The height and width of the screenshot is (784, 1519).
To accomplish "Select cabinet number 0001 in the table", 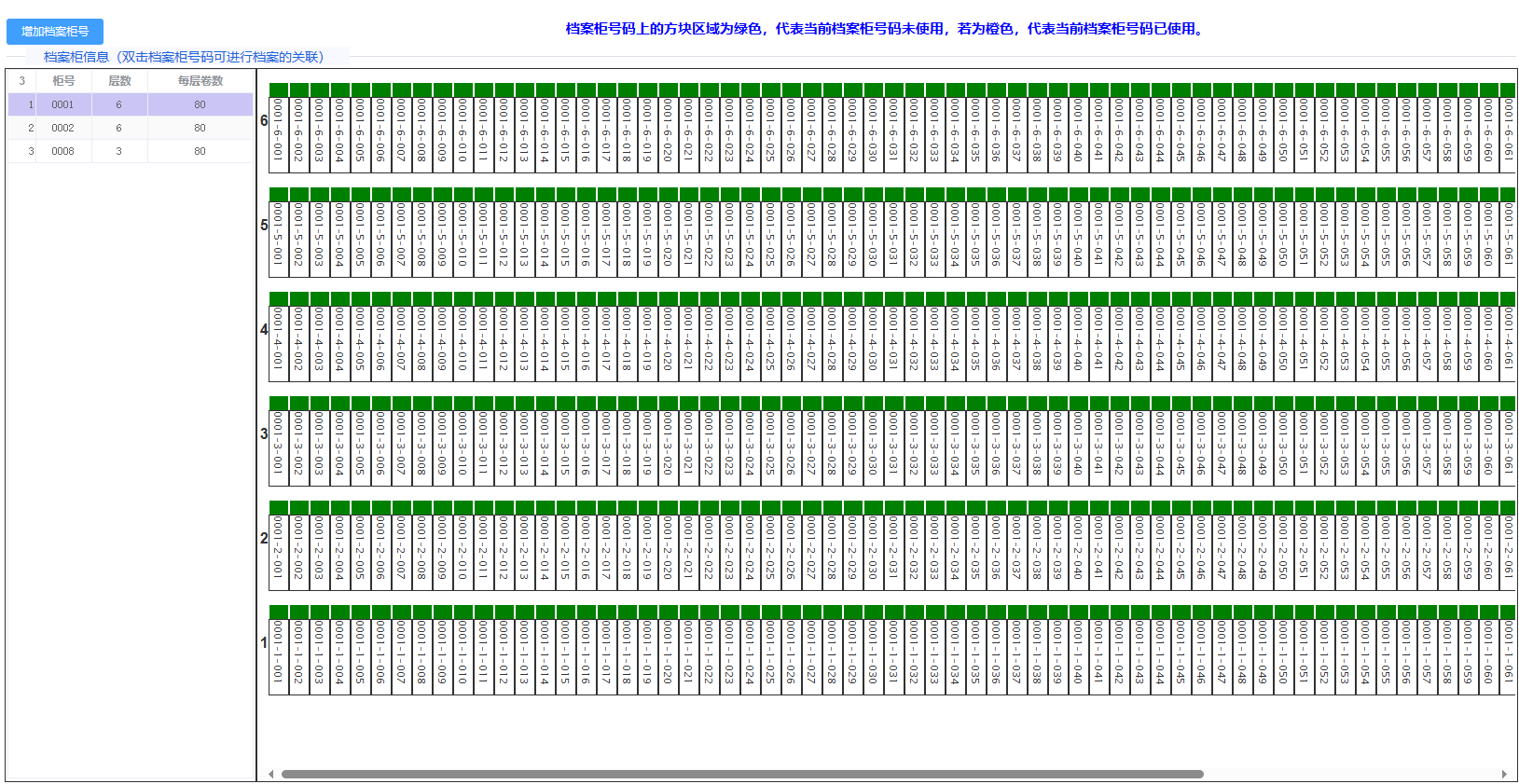I will [x=62, y=104].
